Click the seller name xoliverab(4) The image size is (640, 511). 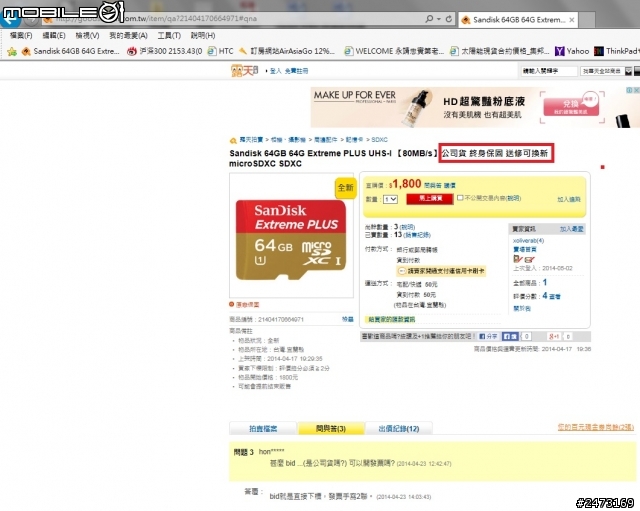coord(528,240)
